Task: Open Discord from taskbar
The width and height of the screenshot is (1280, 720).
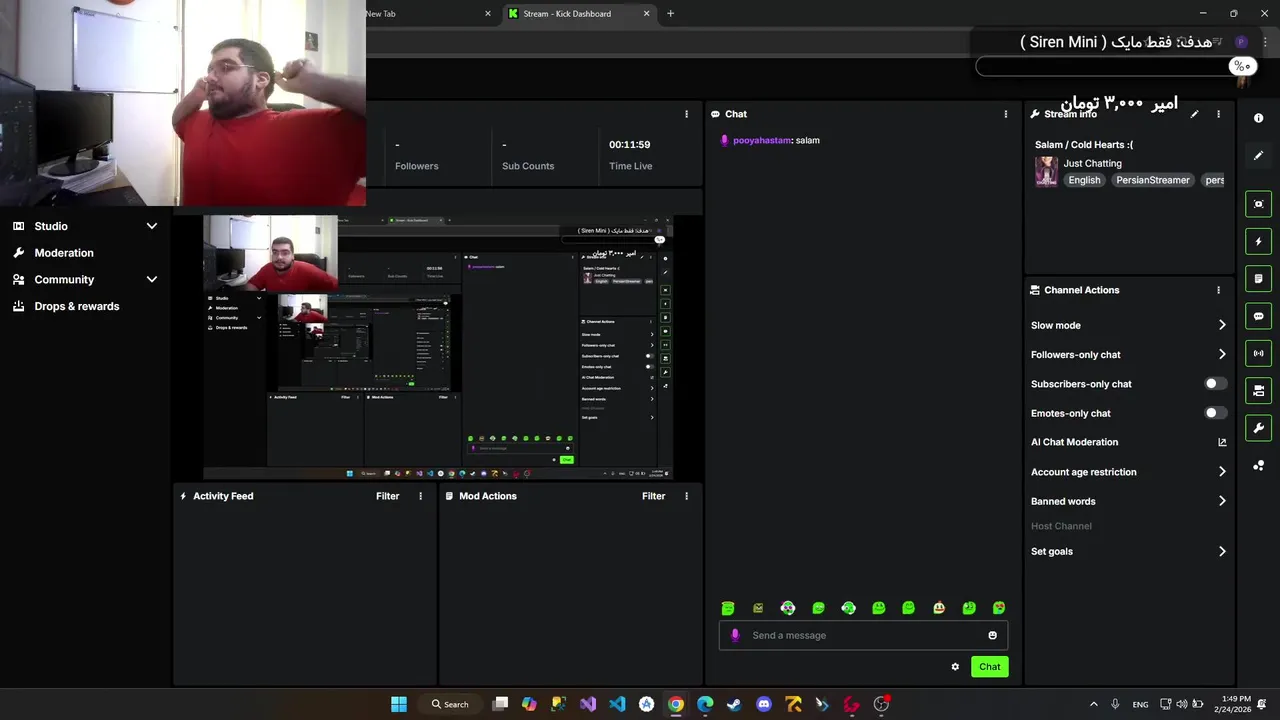Action: (764, 704)
